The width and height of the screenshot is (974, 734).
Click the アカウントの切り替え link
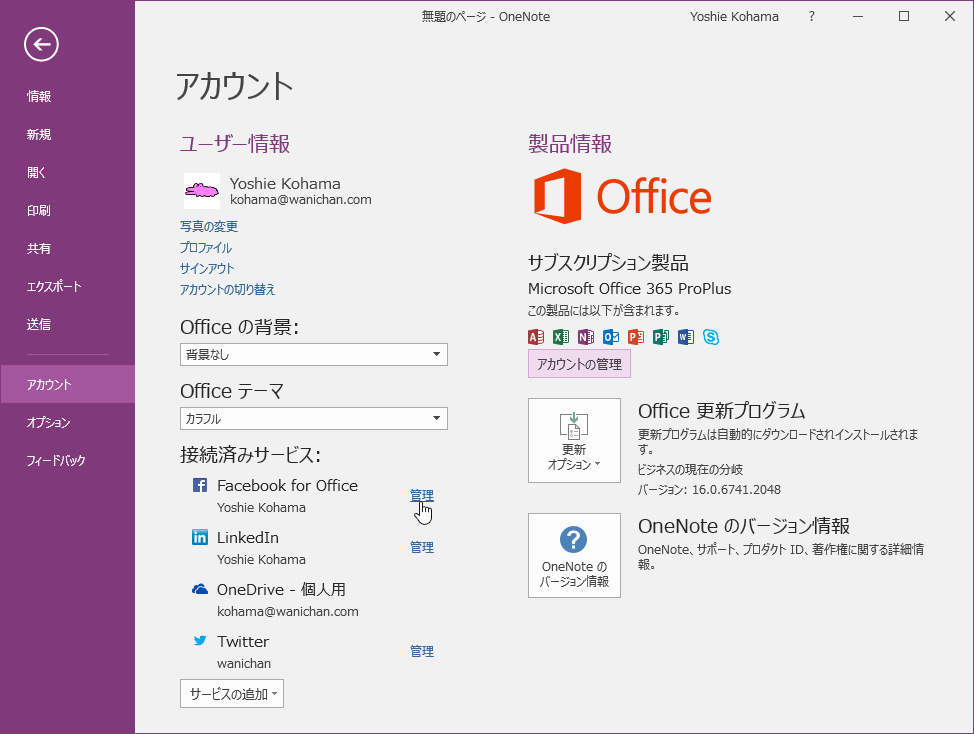[227, 289]
